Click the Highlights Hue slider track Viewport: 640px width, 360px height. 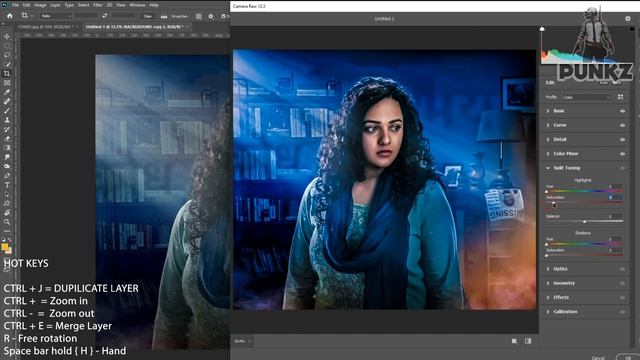pos(584,191)
